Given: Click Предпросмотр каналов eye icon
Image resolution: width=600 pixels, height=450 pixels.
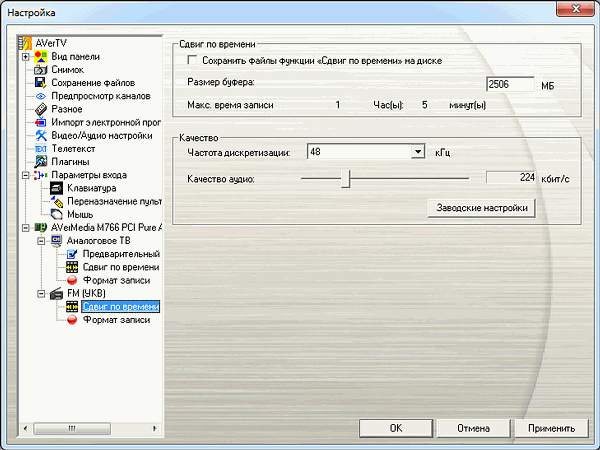Looking at the screenshot, I should point(41,96).
